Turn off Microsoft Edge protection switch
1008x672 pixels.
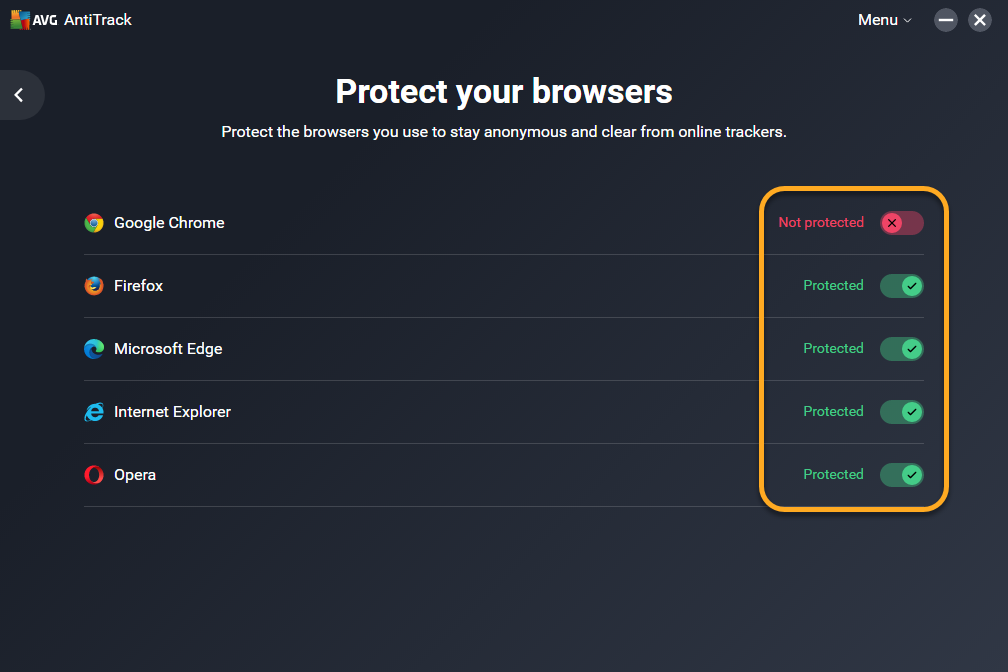click(901, 349)
